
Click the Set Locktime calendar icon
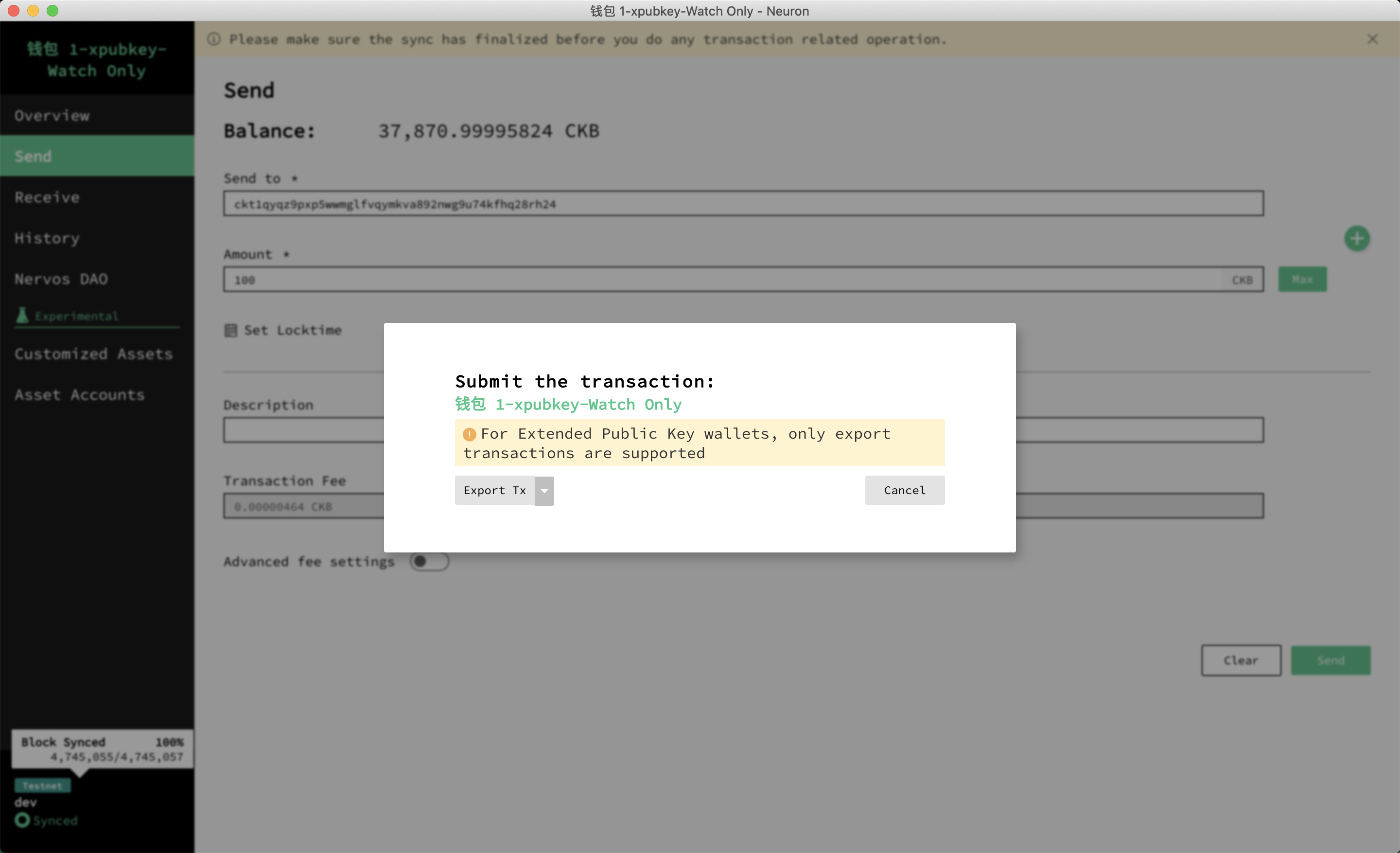(231, 330)
